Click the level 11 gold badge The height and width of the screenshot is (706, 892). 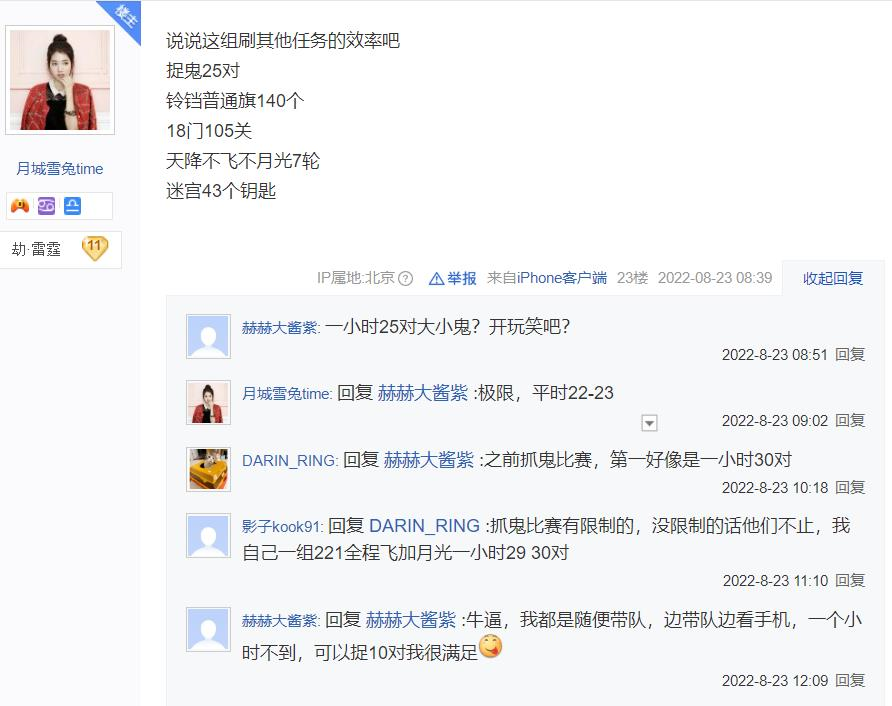tap(94, 249)
